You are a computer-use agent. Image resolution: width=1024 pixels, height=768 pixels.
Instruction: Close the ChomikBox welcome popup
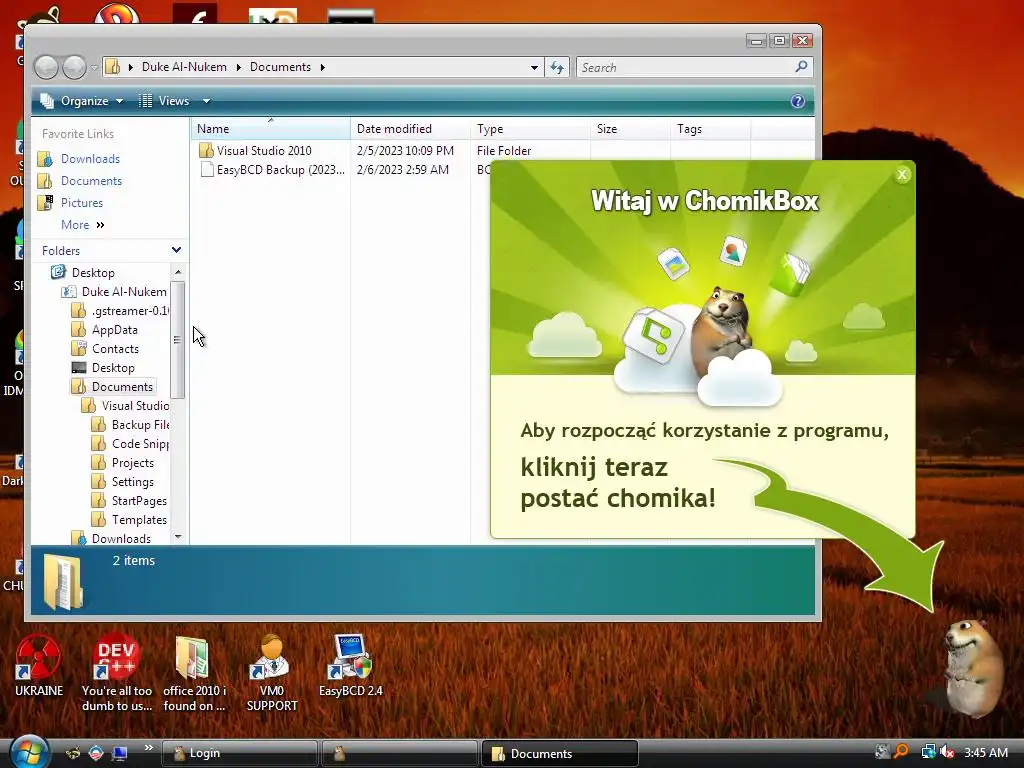[x=902, y=174]
